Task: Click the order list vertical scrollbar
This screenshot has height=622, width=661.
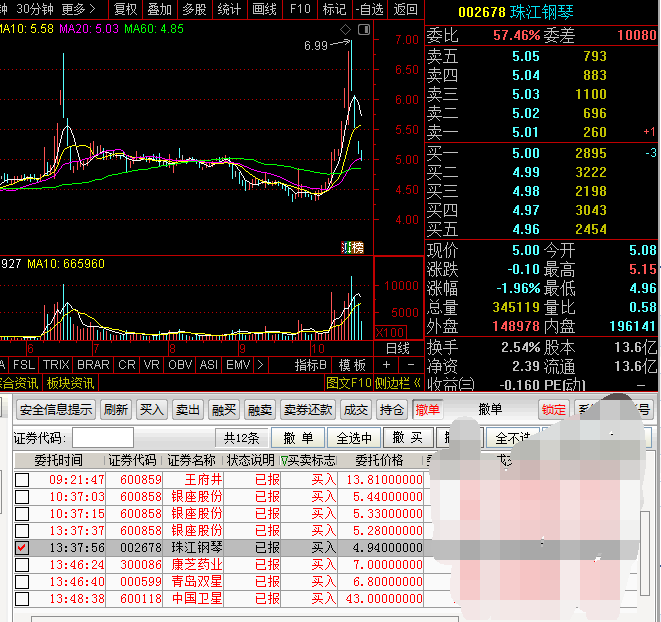Action: tap(645, 552)
